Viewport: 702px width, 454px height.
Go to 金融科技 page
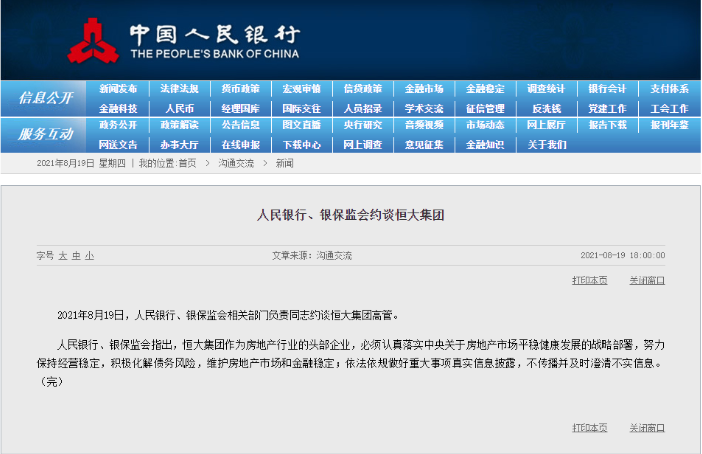118,108
